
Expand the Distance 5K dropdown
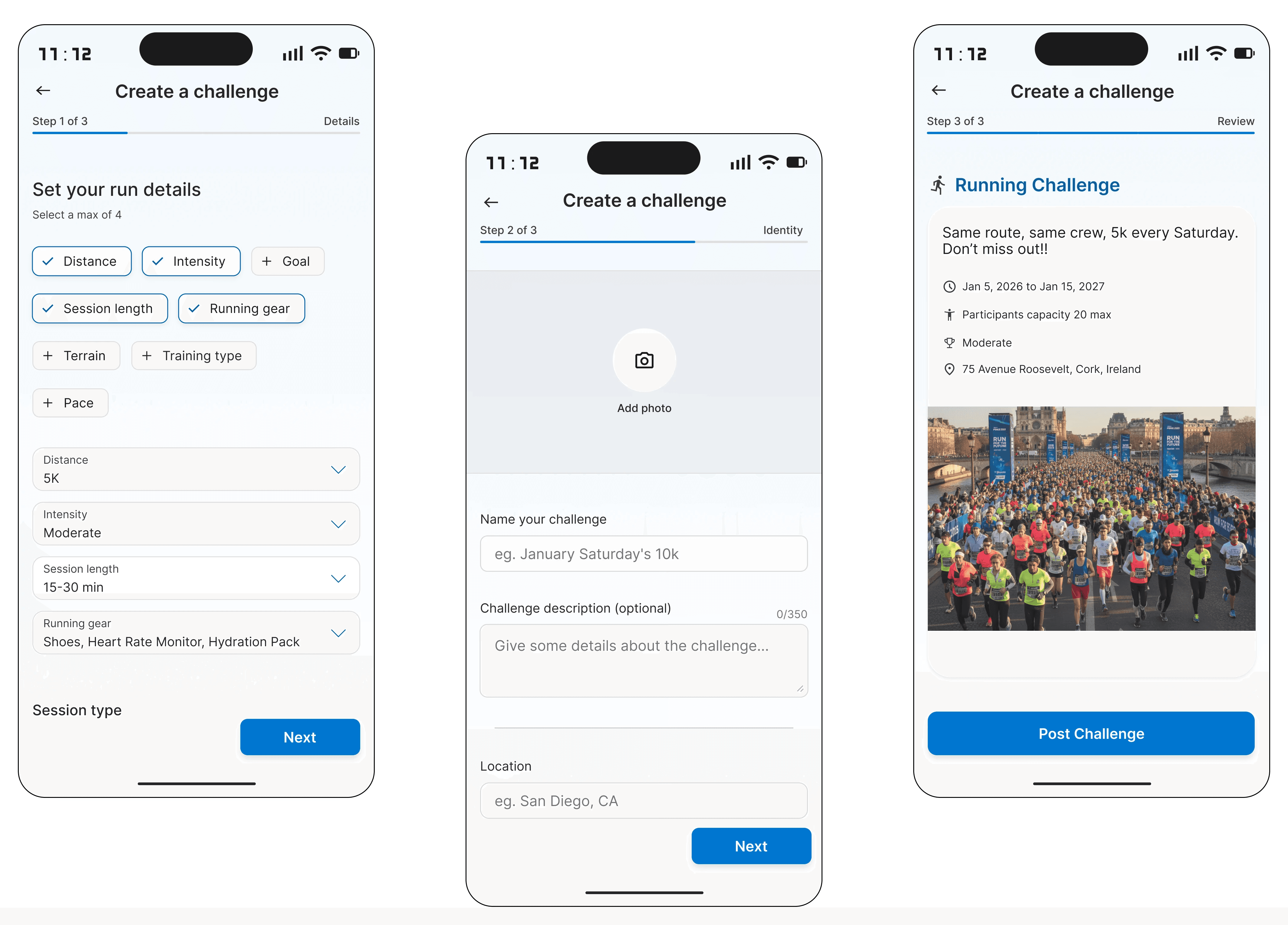pyautogui.click(x=196, y=469)
